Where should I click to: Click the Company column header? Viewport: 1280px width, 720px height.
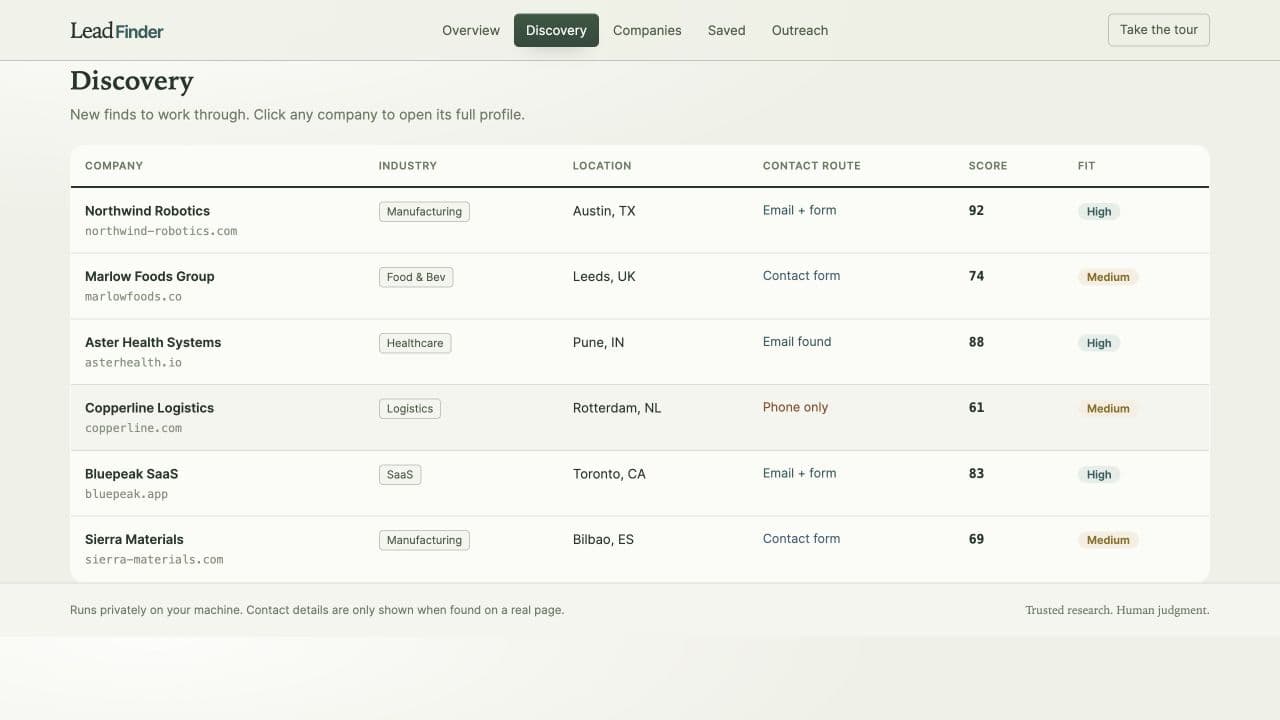[x=114, y=166]
